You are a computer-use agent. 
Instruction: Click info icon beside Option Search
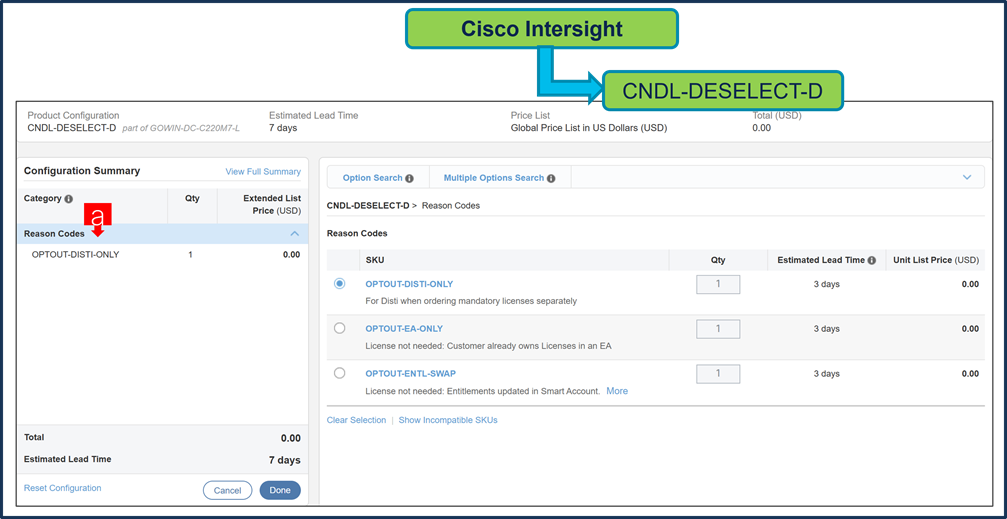coord(409,178)
